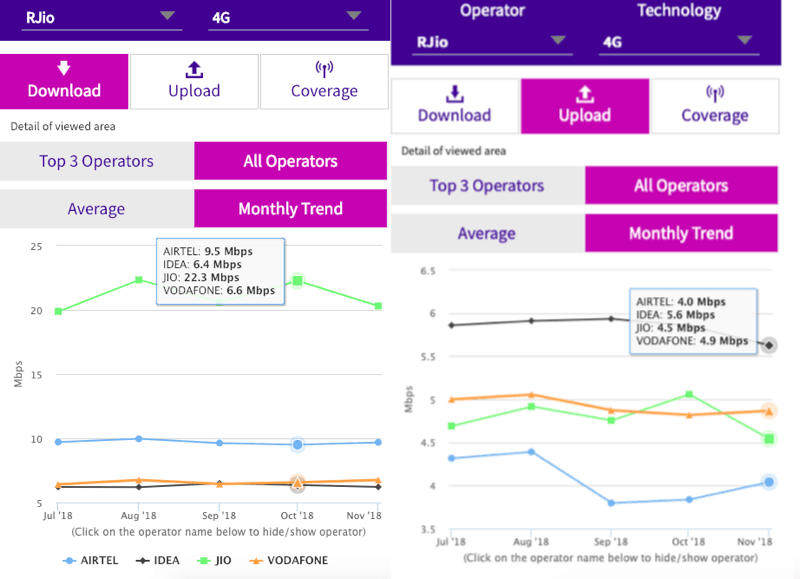Switch to Monthly Trend in right panel
This screenshot has height=579, width=800.
click(681, 233)
